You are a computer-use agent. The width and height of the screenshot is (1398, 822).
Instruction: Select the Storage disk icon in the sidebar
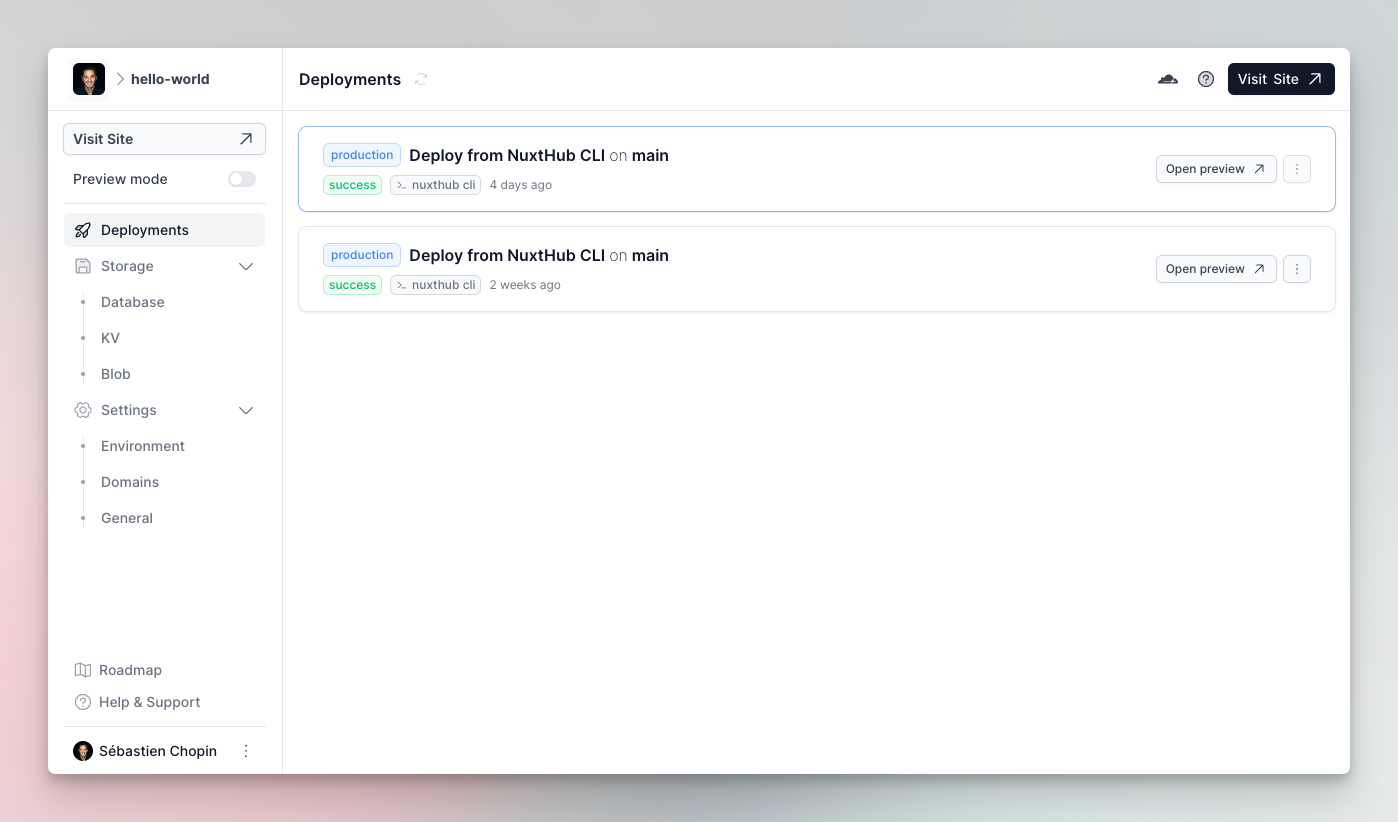(82, 266)
